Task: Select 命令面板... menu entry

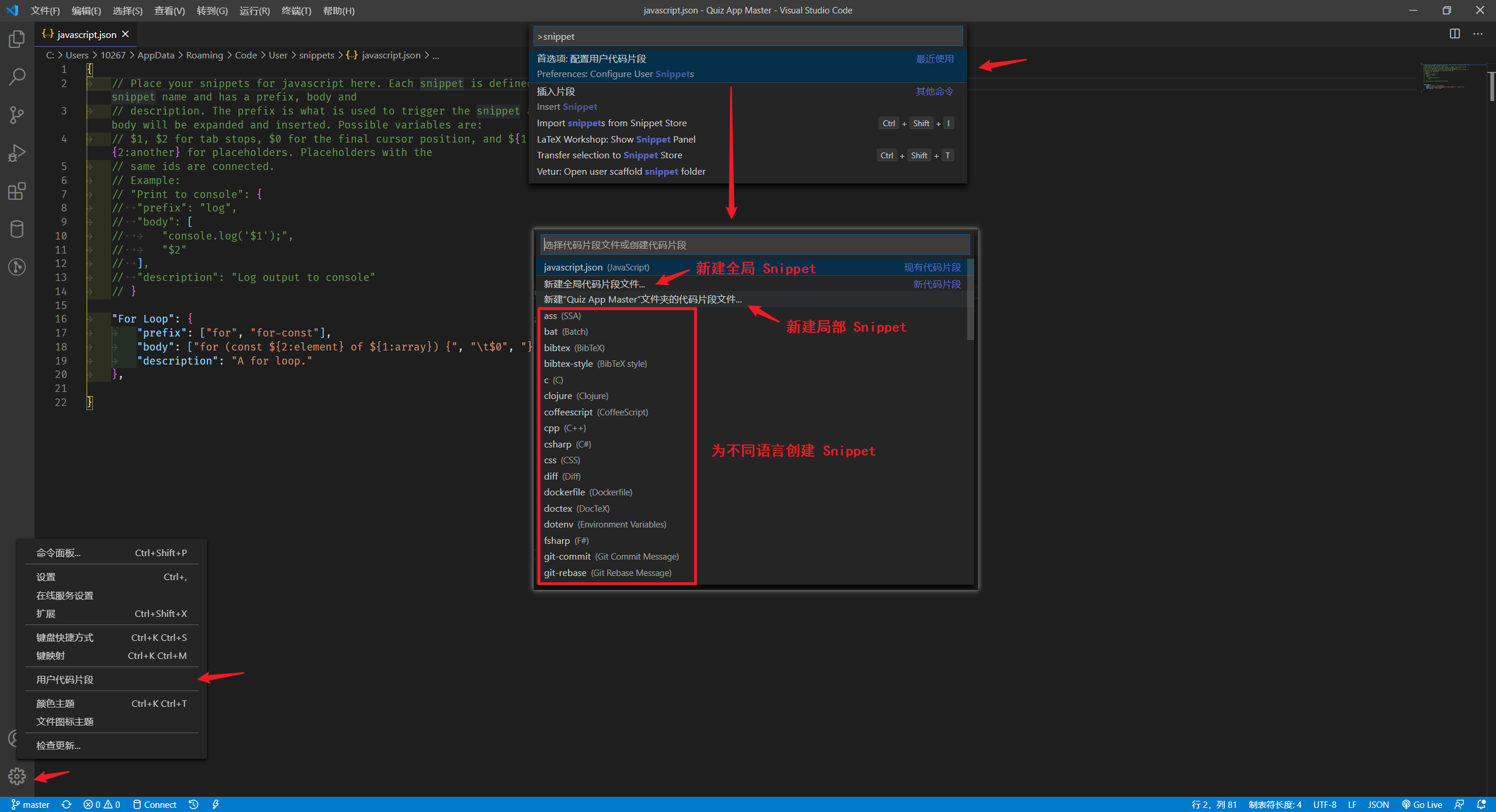Action: (x=112, y=553)
